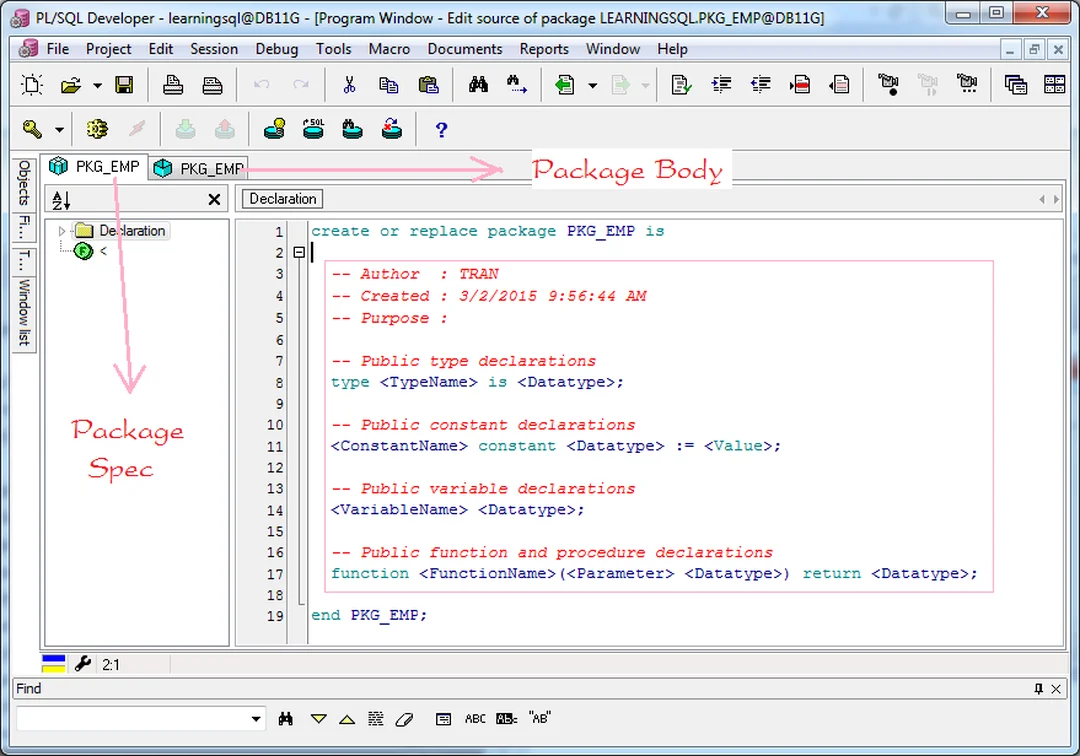Select the first PKG_EMP package spec tab
1080x756 pixels.
[94, 167]
